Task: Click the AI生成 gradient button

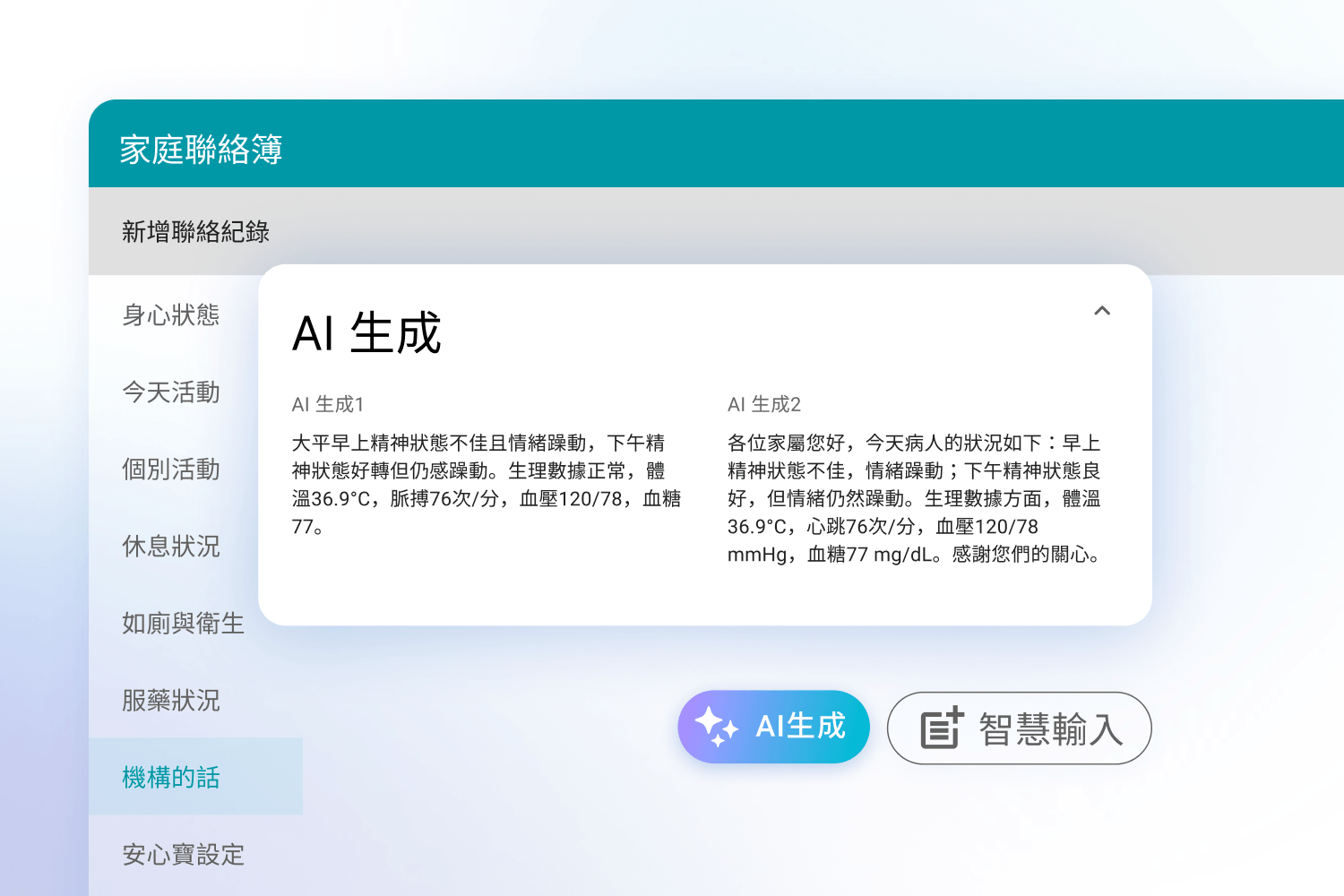Action: [773, 727]
